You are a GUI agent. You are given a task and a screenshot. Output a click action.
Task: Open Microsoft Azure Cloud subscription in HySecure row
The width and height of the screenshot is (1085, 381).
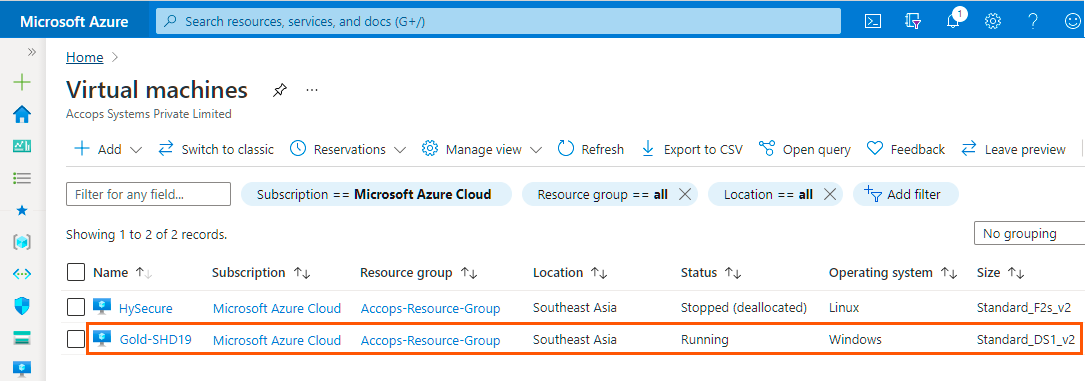[x=277, y=308]
